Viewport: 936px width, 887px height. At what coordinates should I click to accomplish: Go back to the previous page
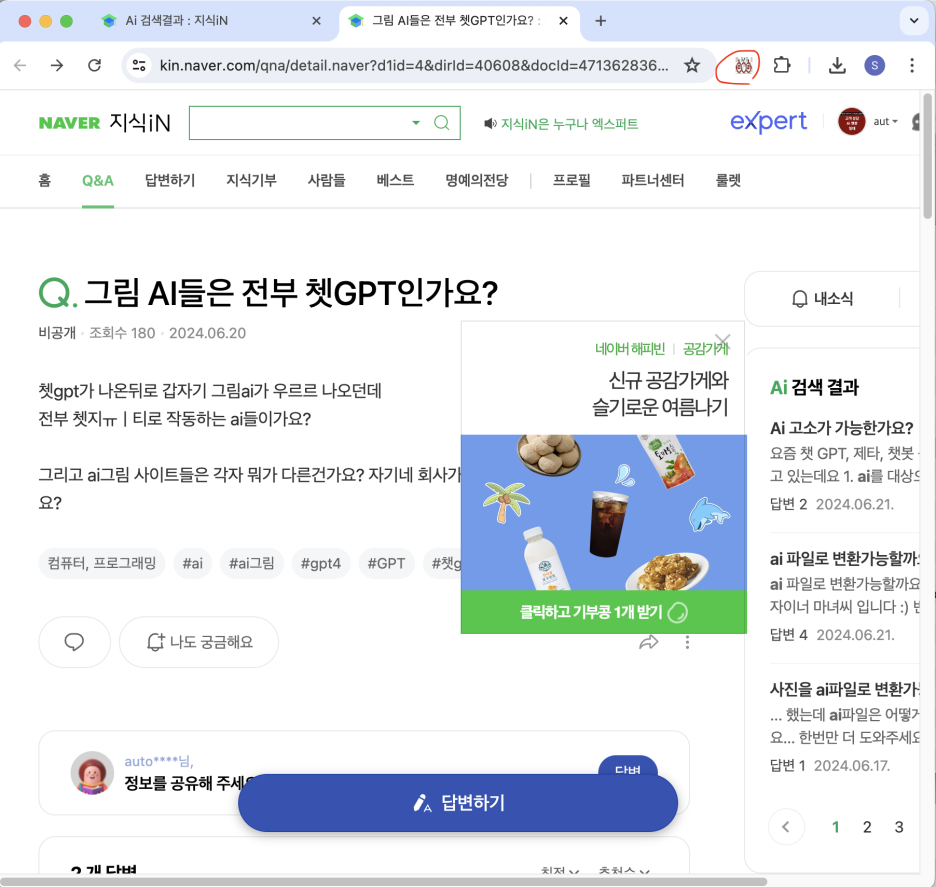pyautogui.click(x=20, y=65)
